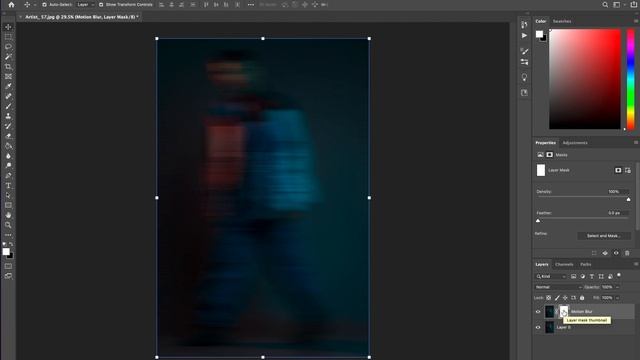This screenshot has height=360, width=640.
Task: Select the Spot Healing Brush tool
Action: [x=8, y=96]
